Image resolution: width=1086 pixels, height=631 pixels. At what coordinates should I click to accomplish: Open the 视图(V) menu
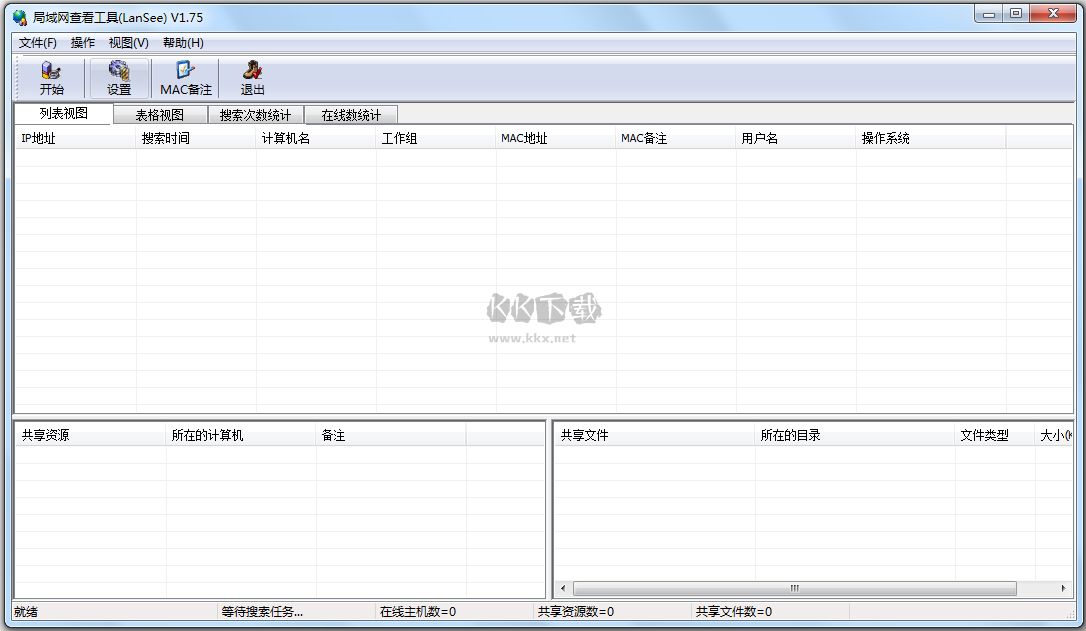[127, 43]
